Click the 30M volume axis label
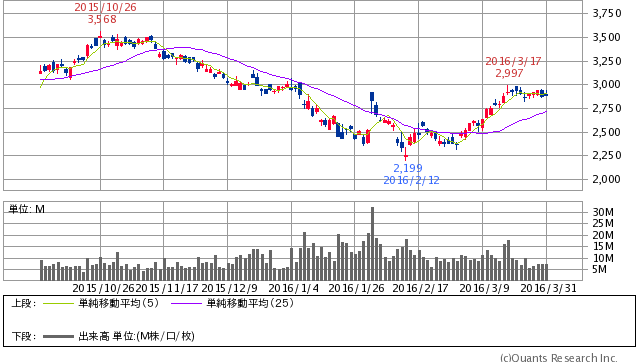The width and height of the screenshot is (638, 362). tap(603, 212)
